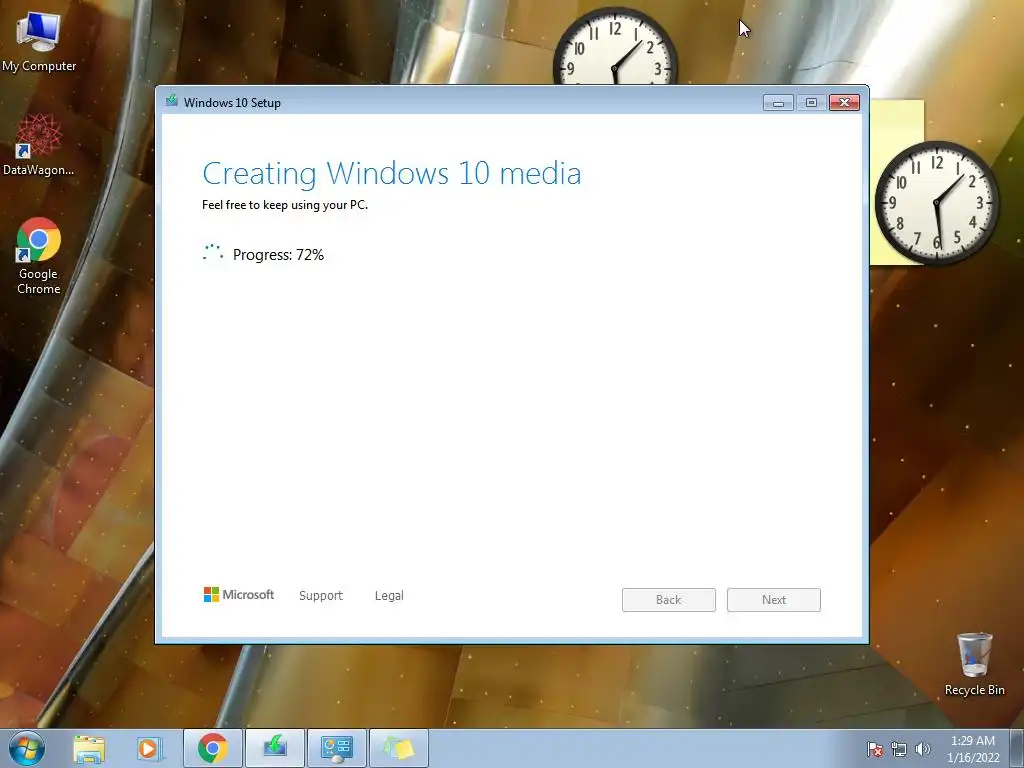1024x768 pixels.
Task: Maximize the Windows 10 Setup window
Action: (x=811, y=103)
